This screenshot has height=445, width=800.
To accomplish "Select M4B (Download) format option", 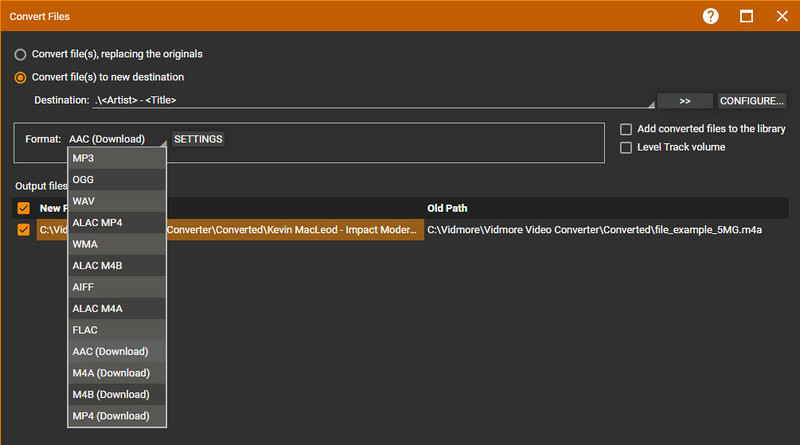I will pyautogui.click(x=116, y=394).
